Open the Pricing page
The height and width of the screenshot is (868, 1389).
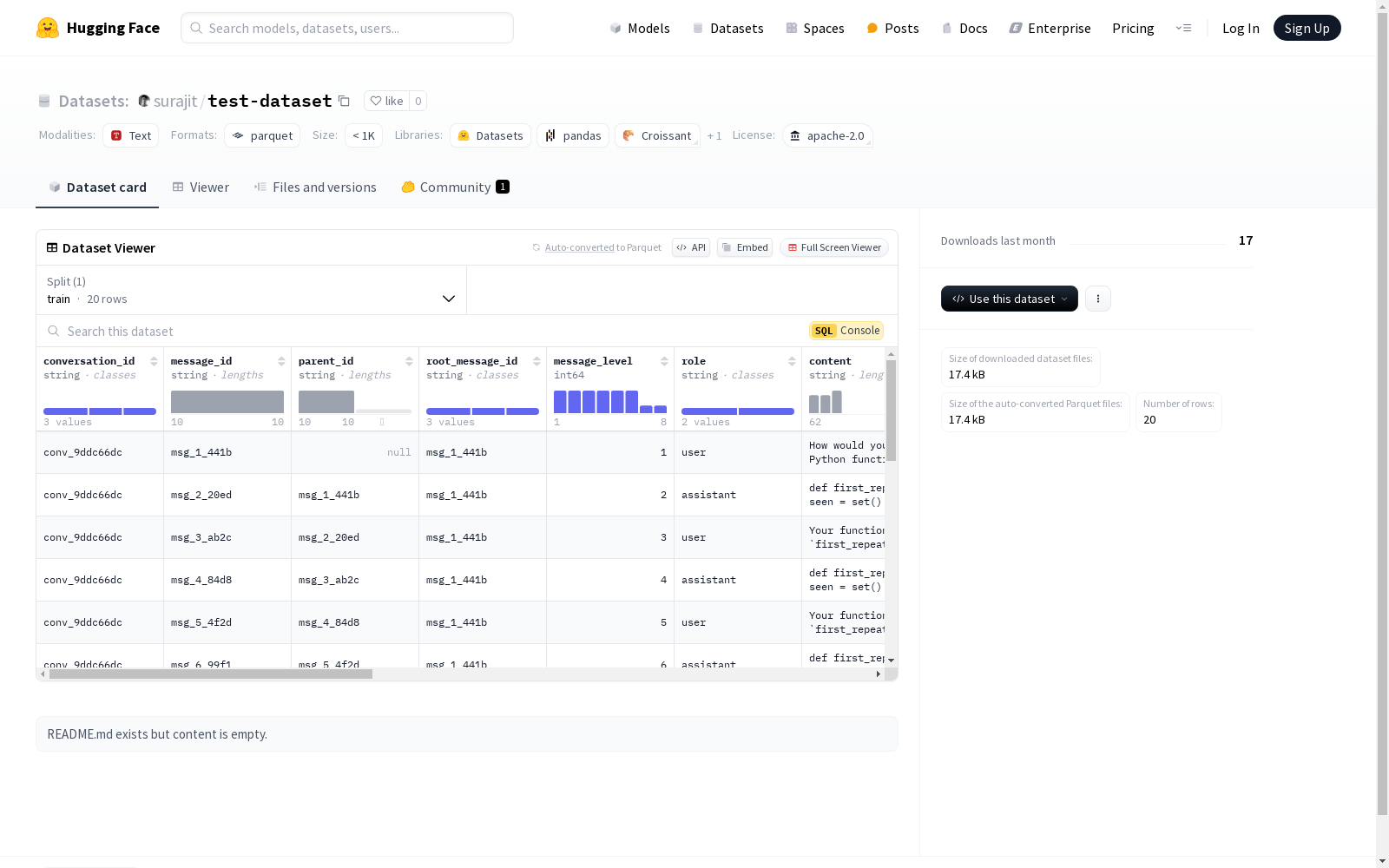pyautogui.click(x=1133, y=28)
